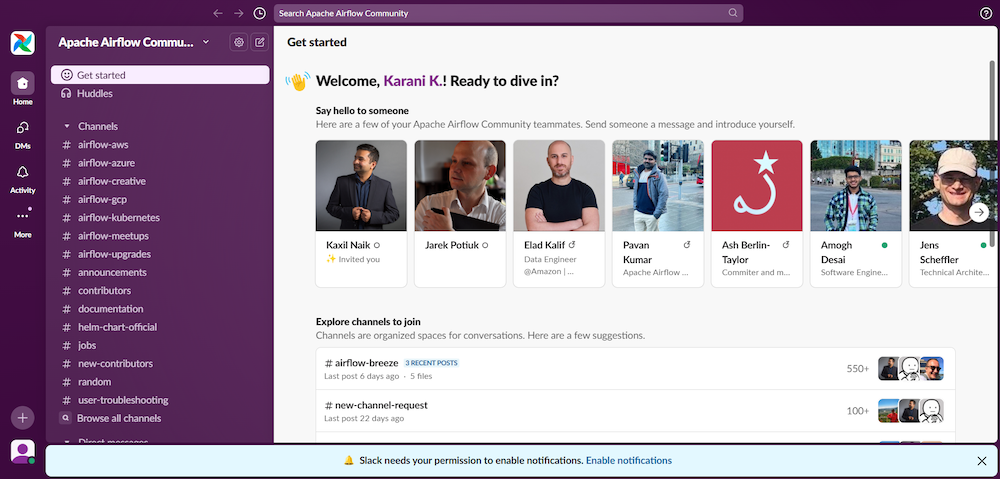Open the airflow-breeze suggested channel

[x=635, y=369]
